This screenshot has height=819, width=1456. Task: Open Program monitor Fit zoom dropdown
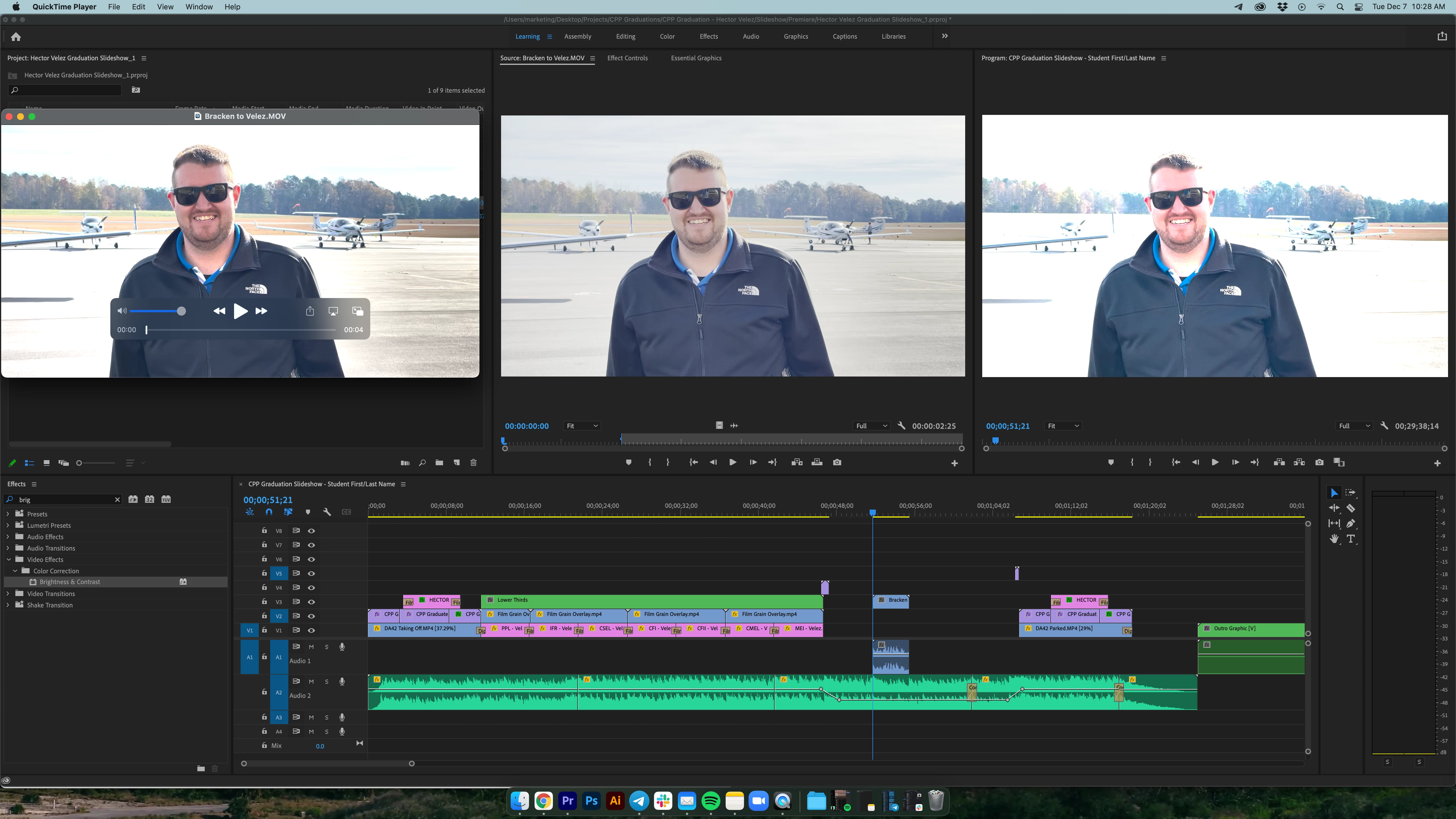(1063, 426)
